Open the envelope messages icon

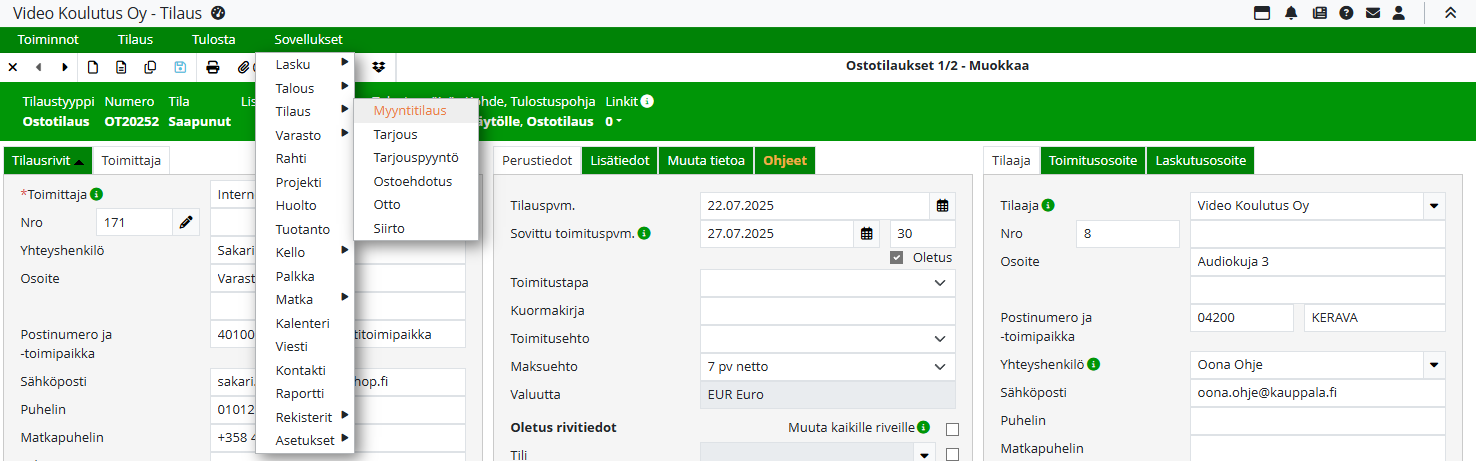point(1373,13)
